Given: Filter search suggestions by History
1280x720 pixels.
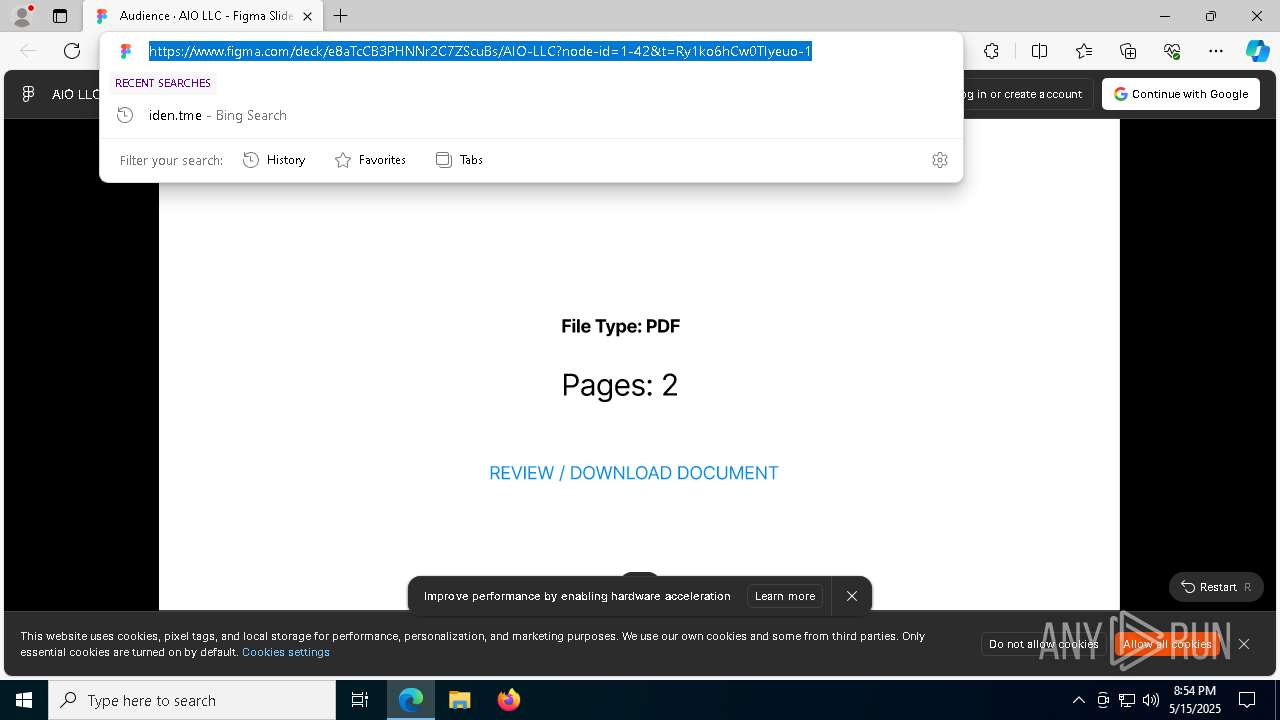Looking at the screenshot, I should (x=274, y=160).
